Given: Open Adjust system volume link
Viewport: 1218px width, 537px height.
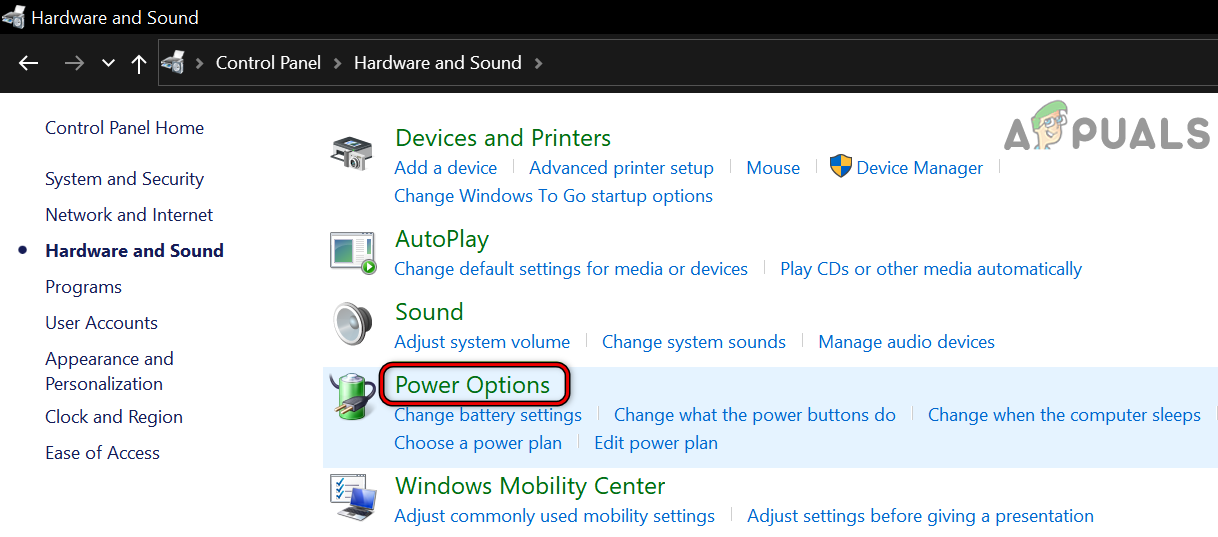Looking at the screenshot, I should (482, 342).
